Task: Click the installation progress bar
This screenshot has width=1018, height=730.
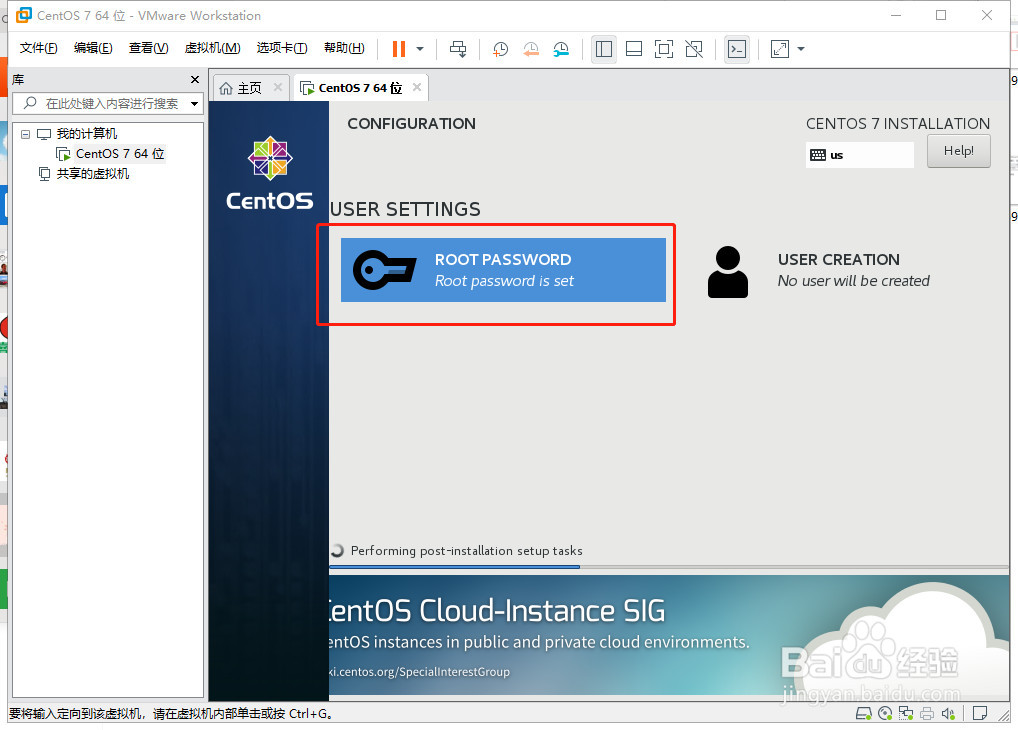Action: coord(669,566)
